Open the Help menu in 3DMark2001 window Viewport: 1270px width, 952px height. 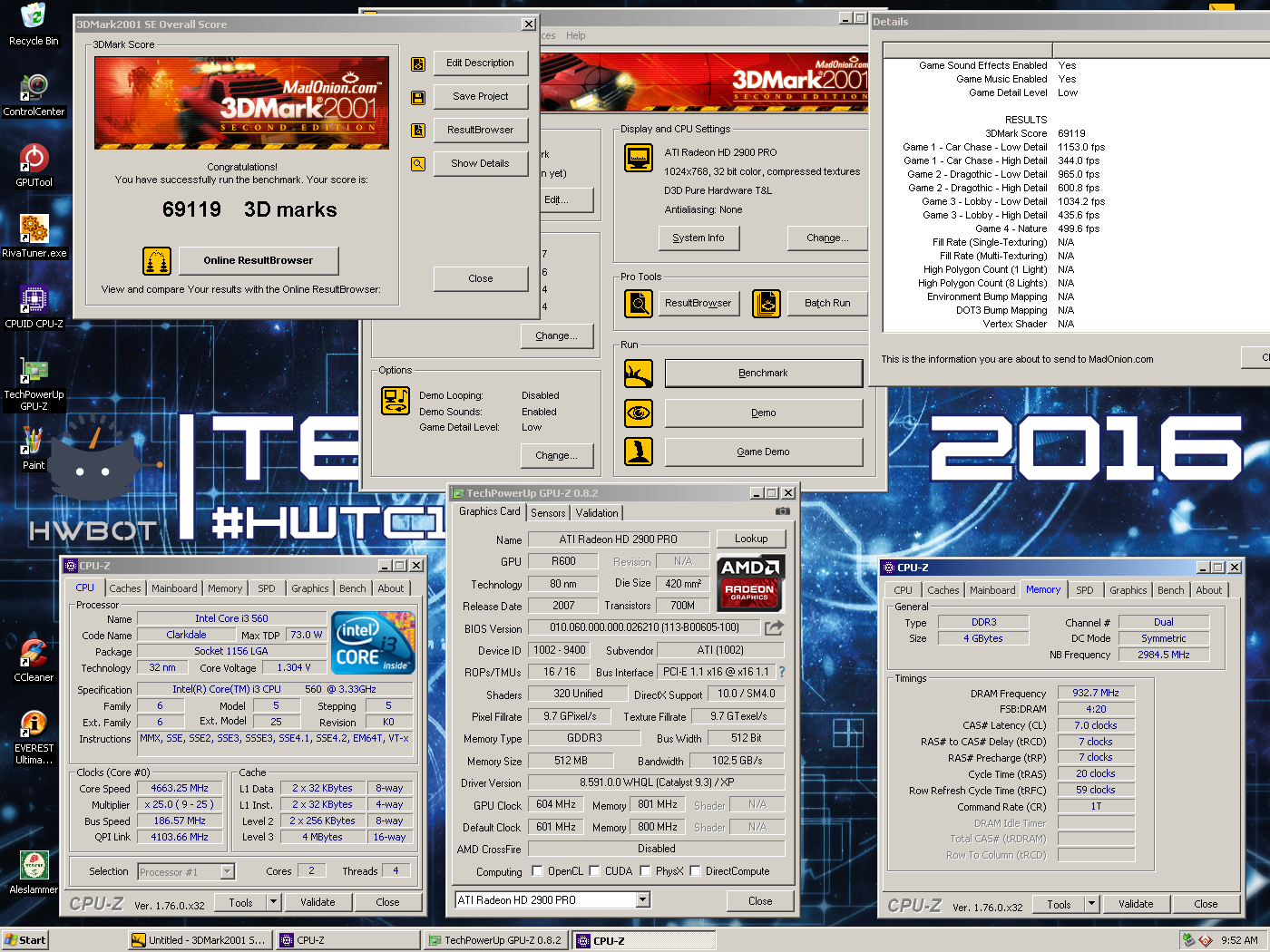[576, 35]
